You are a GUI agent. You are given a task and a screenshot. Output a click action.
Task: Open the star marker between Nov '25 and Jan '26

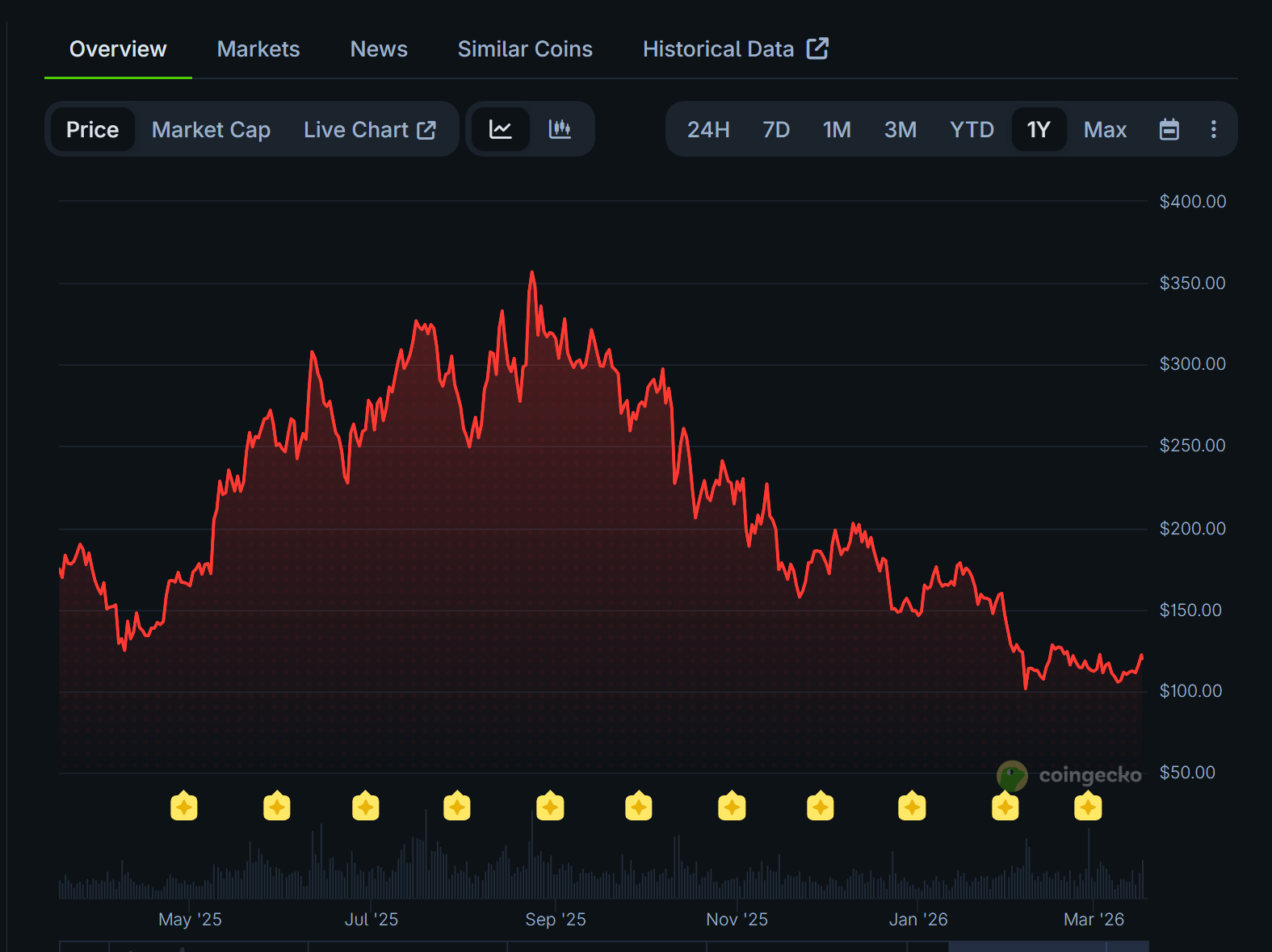(821, 806)
